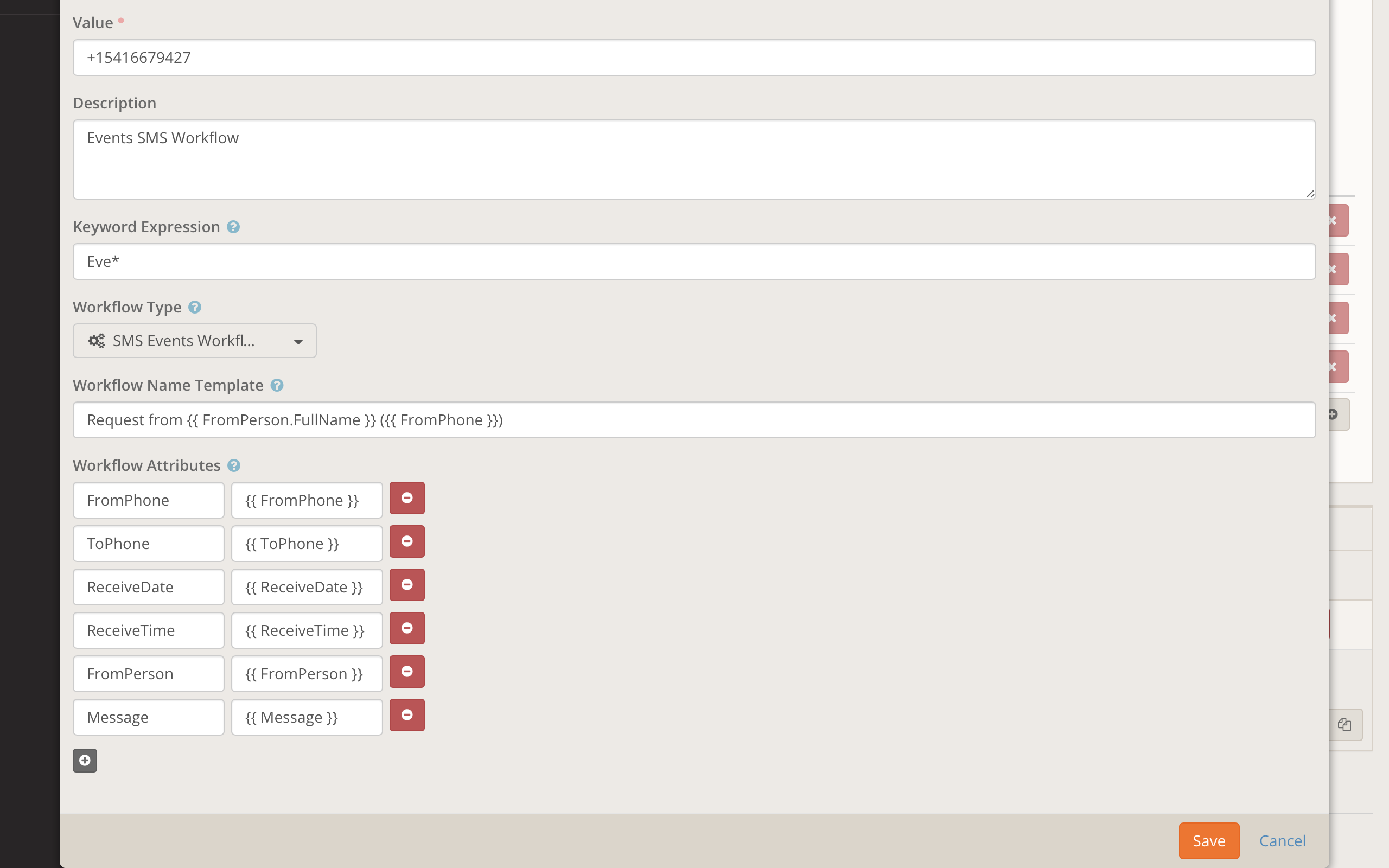1389x868 pixels.
Task: Open Workflow Name Template help tooltip
Action: click(277, 385)
